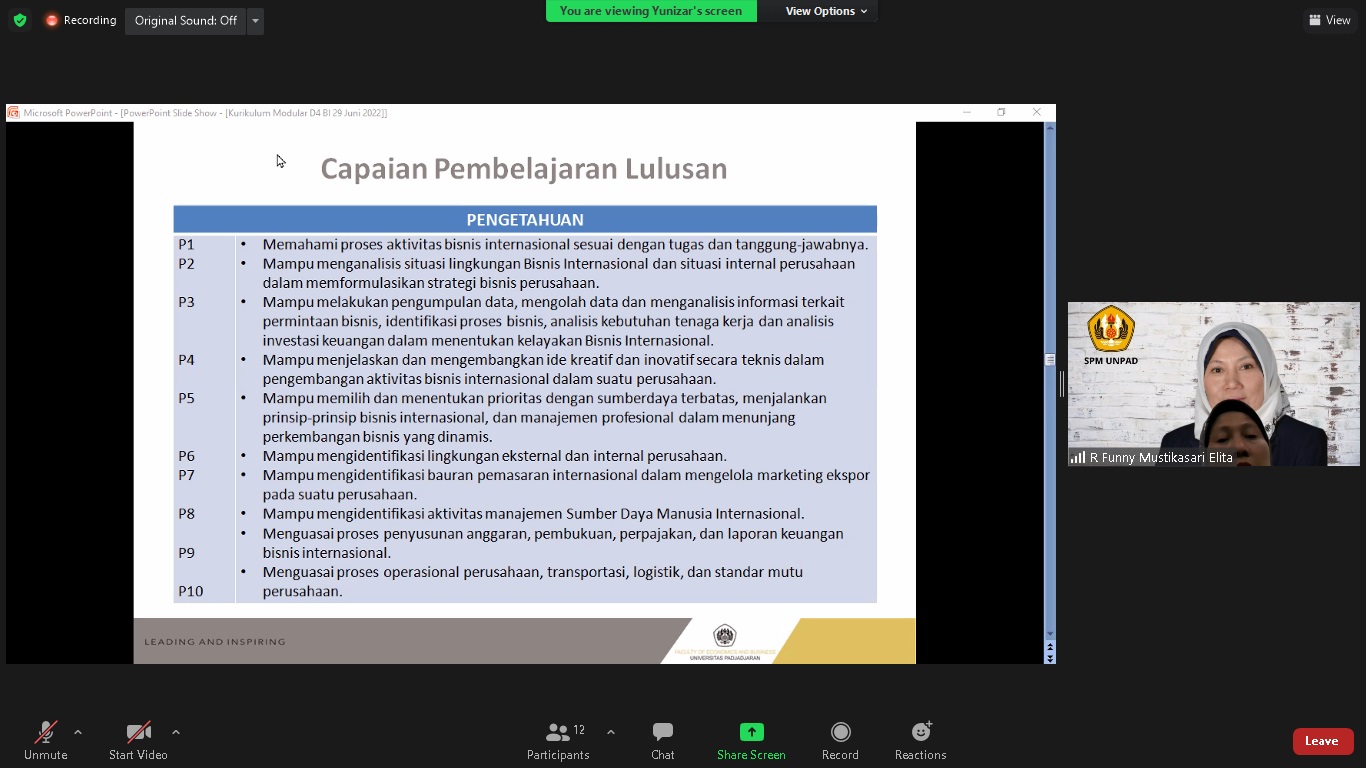The width and height of the screenshot is (1366, 768).
Task: Open video settings via Start Video chevron
Action: [x=176, y=730]
